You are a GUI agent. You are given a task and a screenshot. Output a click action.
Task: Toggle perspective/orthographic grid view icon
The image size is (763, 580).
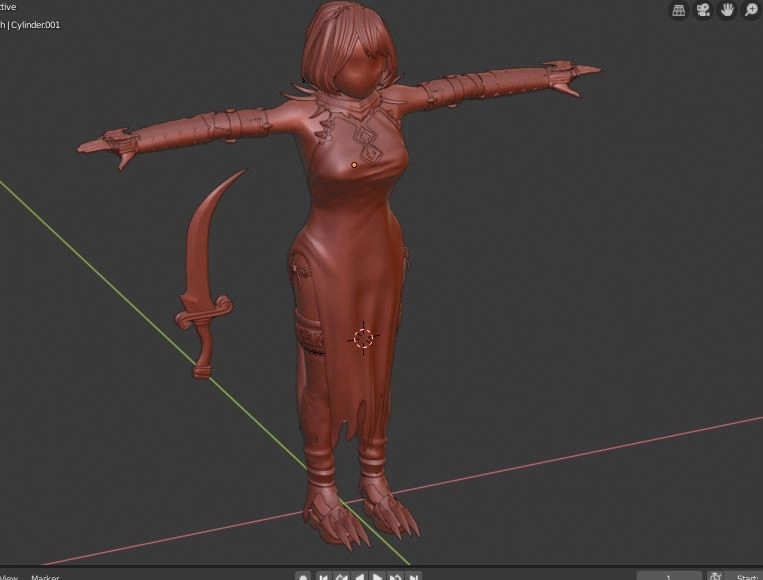679,10
